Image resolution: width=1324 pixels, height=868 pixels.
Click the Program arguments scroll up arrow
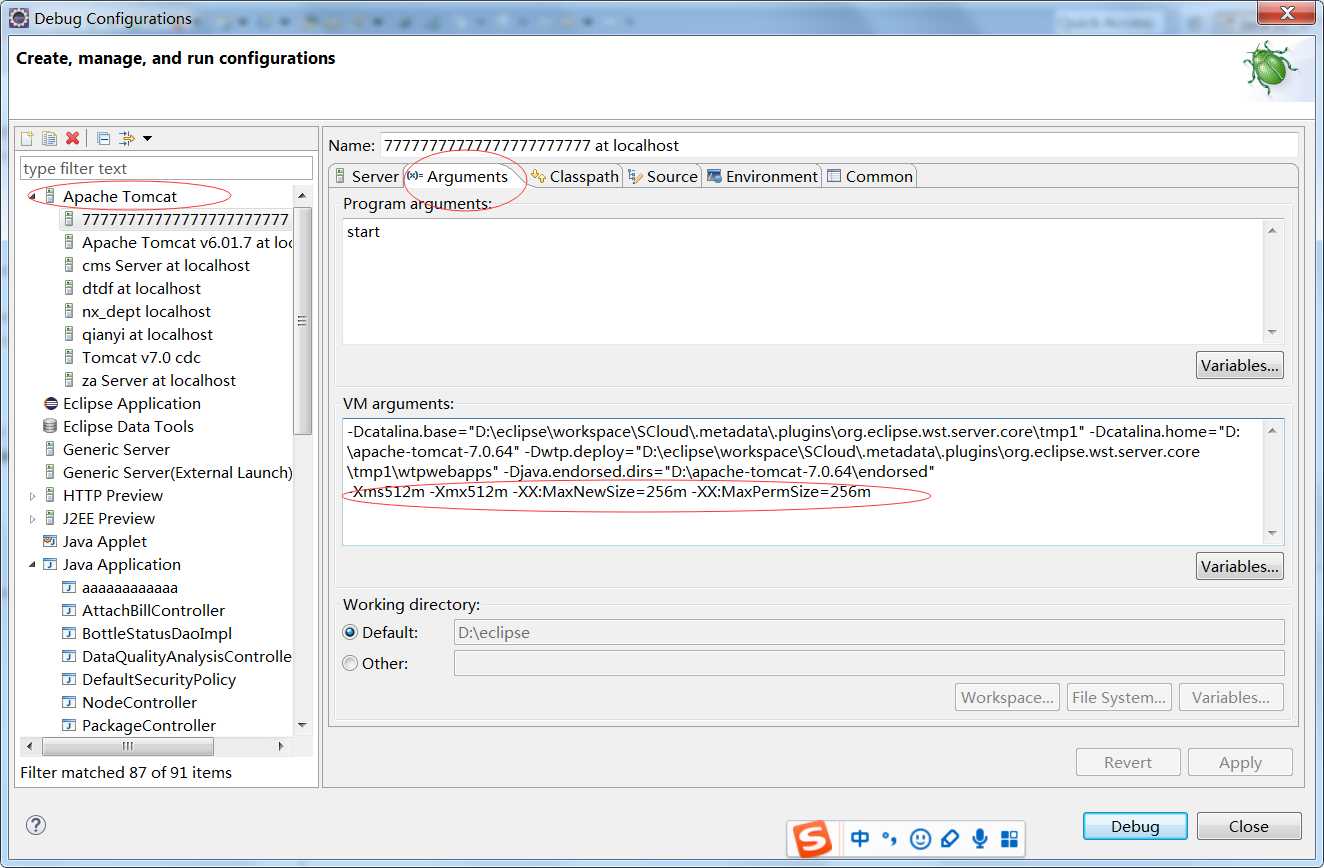coord(1273,231)
